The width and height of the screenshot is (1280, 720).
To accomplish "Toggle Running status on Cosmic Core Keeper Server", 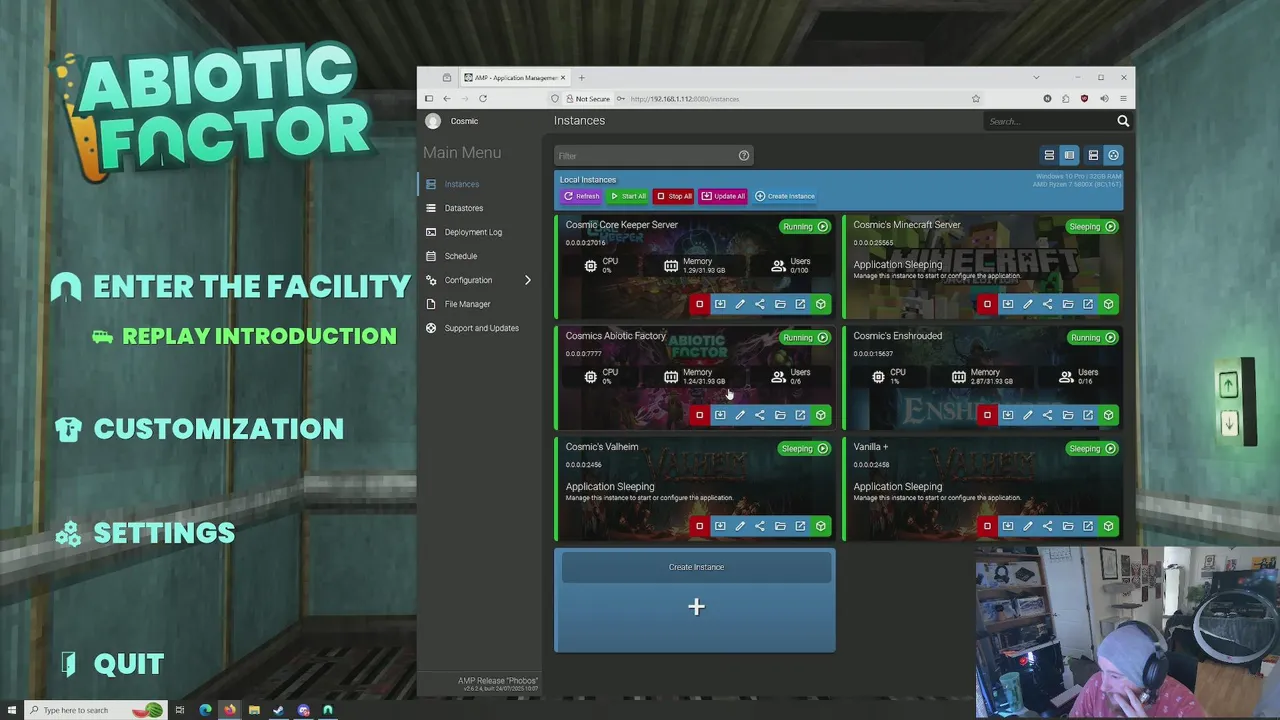I will click(x=806, y=227).
